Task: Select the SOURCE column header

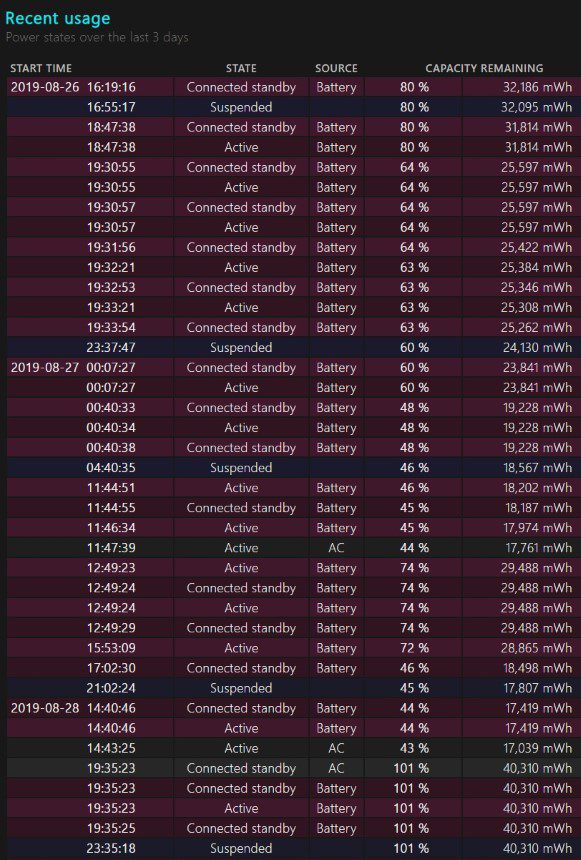Action: tap(336, 68)
